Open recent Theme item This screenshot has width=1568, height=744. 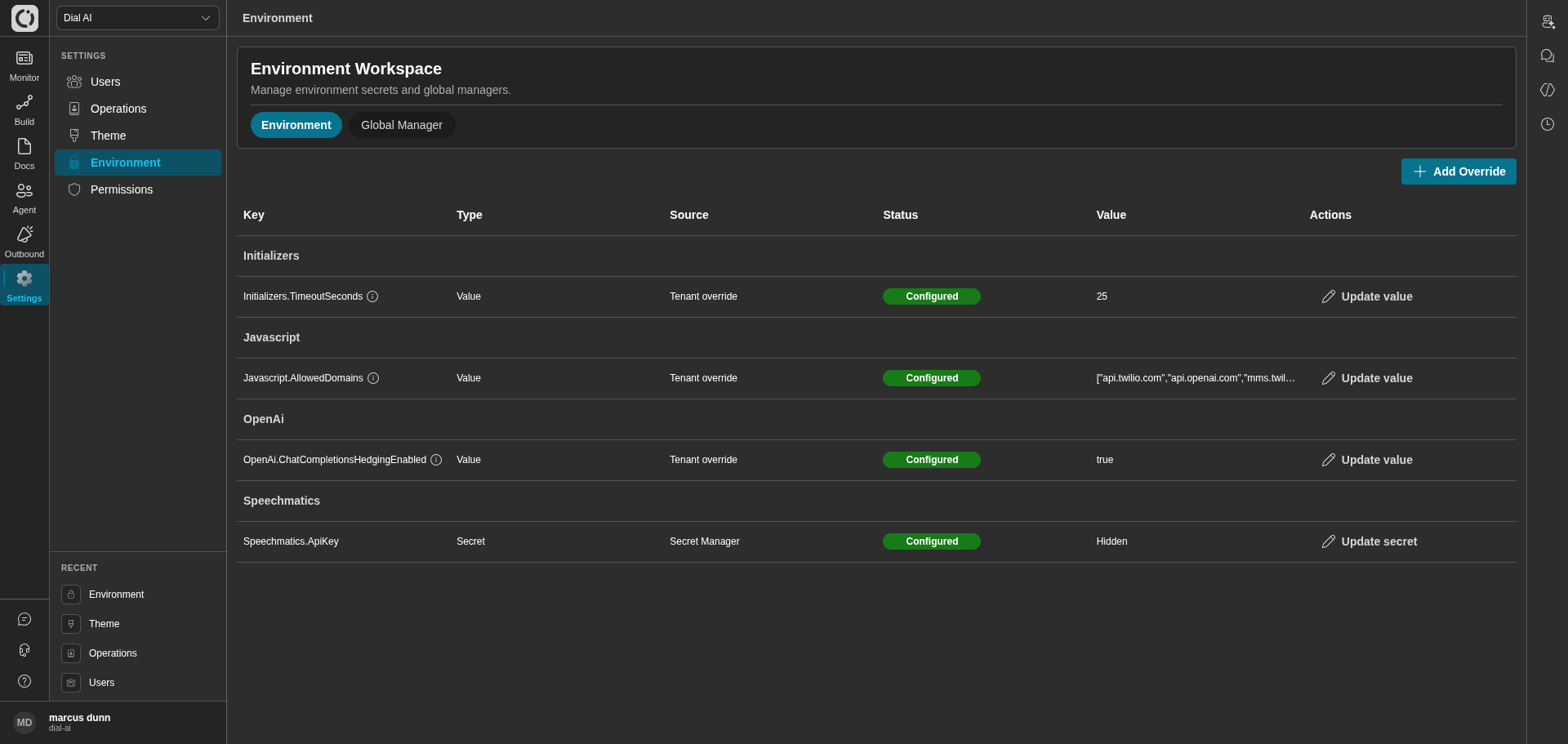pyautogui.click(x=138, y=624)
